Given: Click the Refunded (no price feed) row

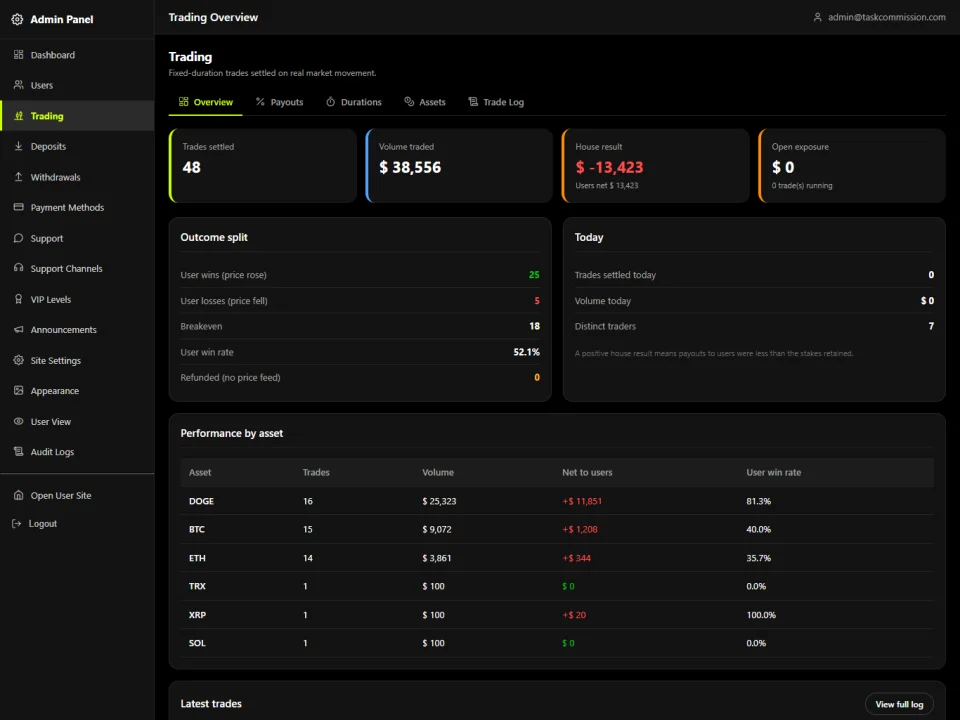Looking at the screenshot, I should [360, 378].
